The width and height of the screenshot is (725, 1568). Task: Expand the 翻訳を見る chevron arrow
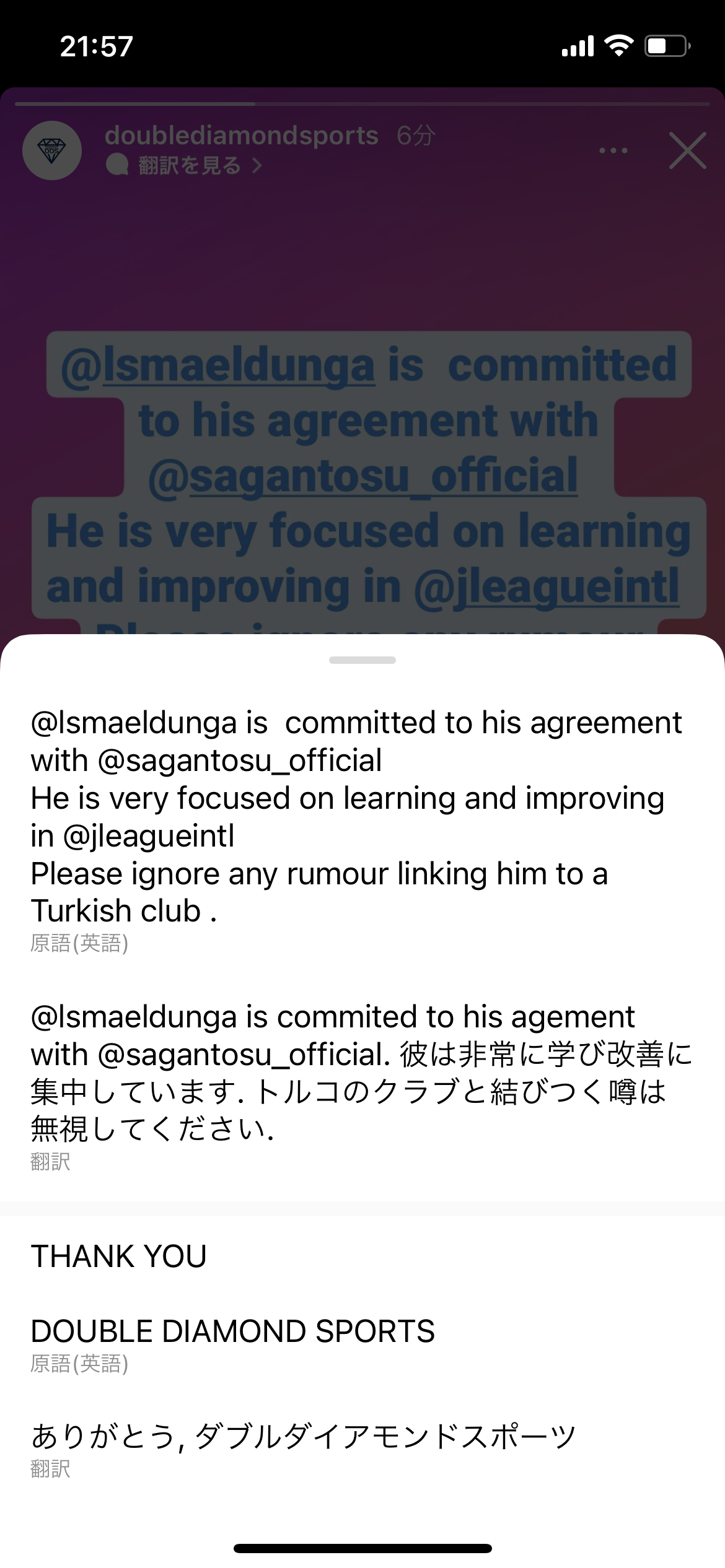[x=257, y=165]
